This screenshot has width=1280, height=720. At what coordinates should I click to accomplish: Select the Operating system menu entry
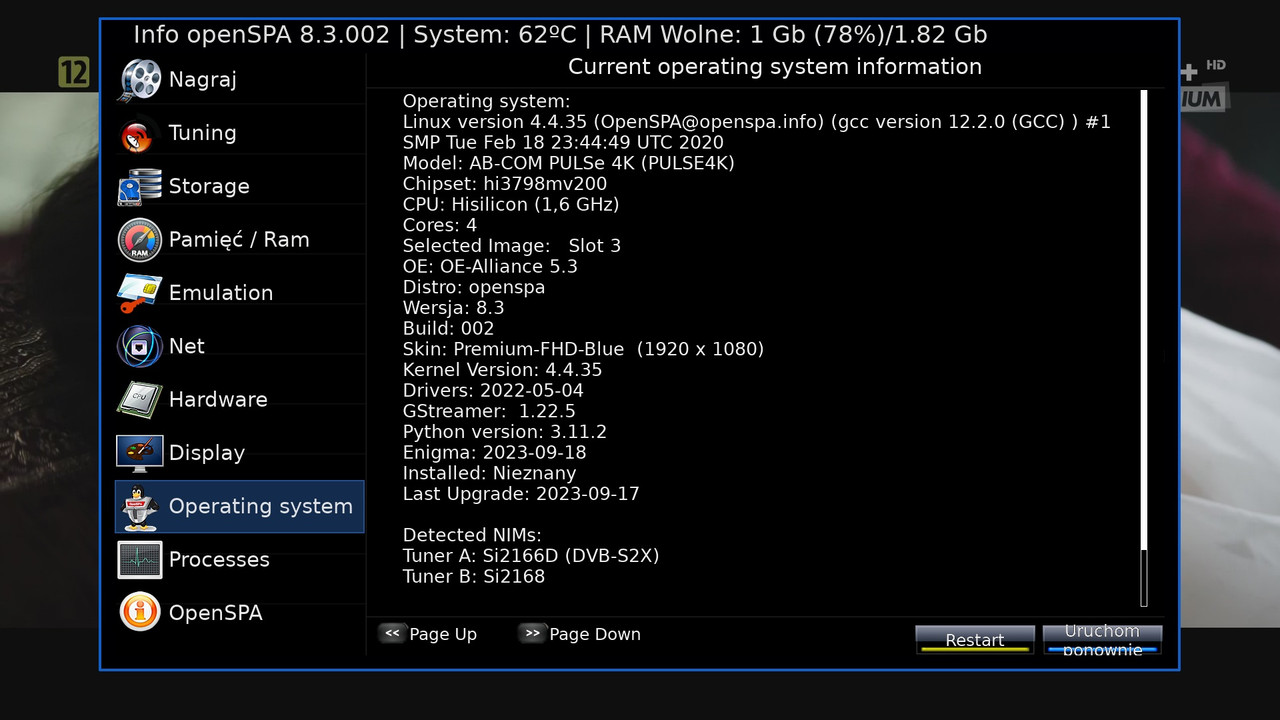[x=240, y=506]
